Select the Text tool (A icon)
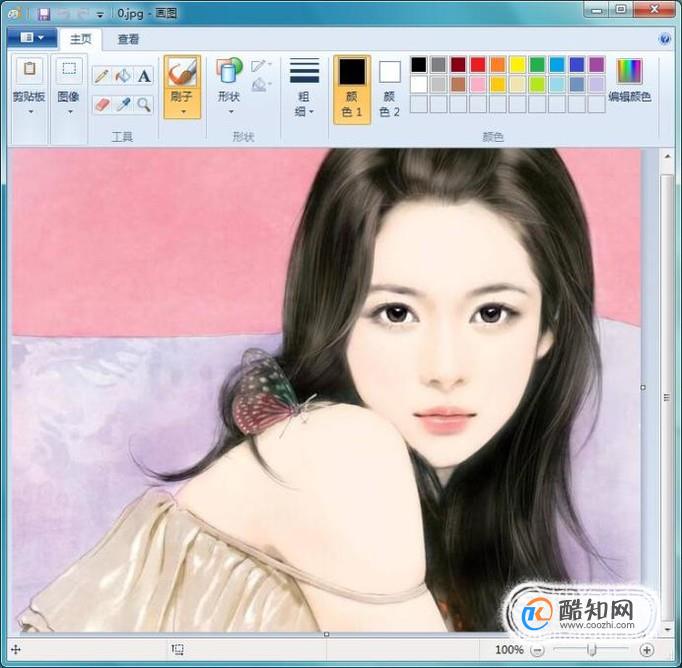Viewport: 682px width, 668px height. pyautogui.click(x=144, y=76)
